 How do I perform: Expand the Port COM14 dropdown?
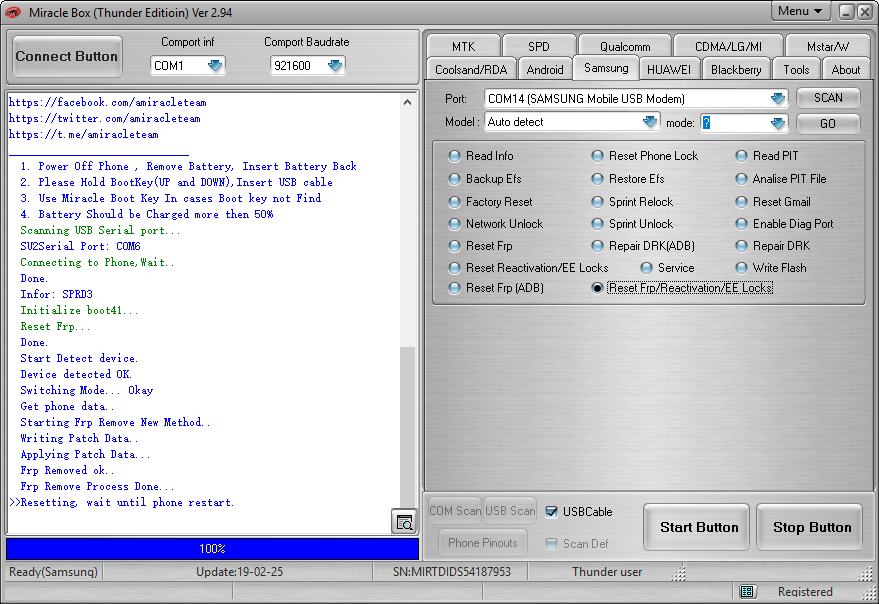click(778, 99)
